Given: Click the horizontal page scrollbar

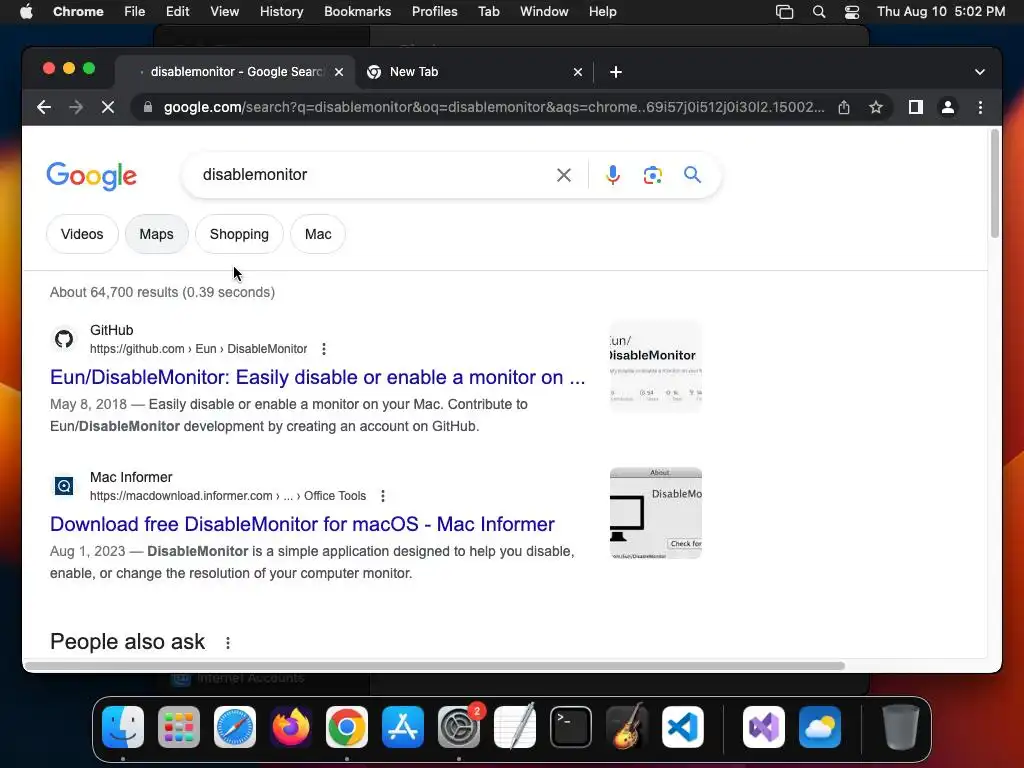Looking at the screenshot, I should (435, 666).
